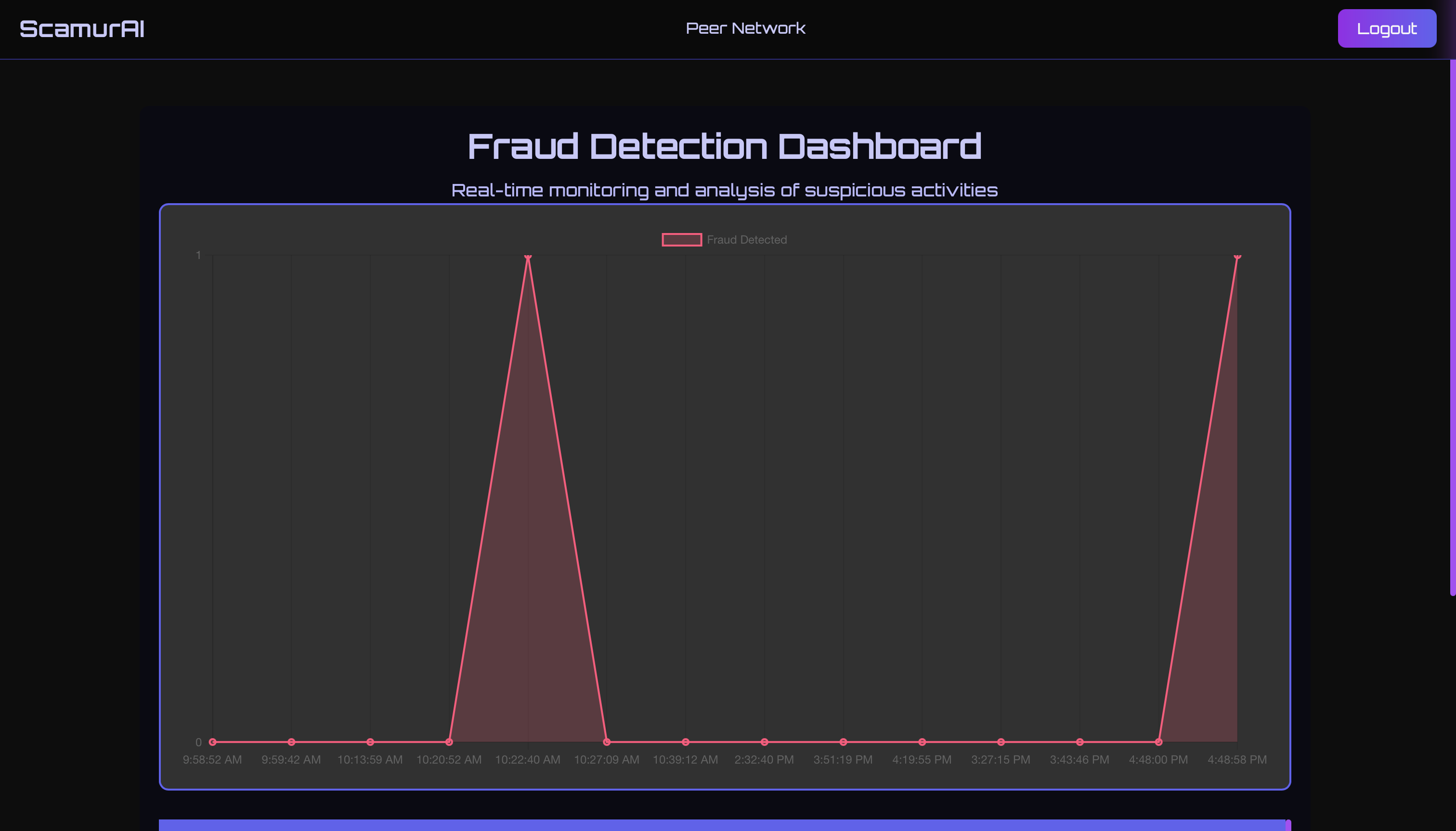Select the 4:48:00 PM data point
The image size is (1456, 831).
coord(1158,742)
